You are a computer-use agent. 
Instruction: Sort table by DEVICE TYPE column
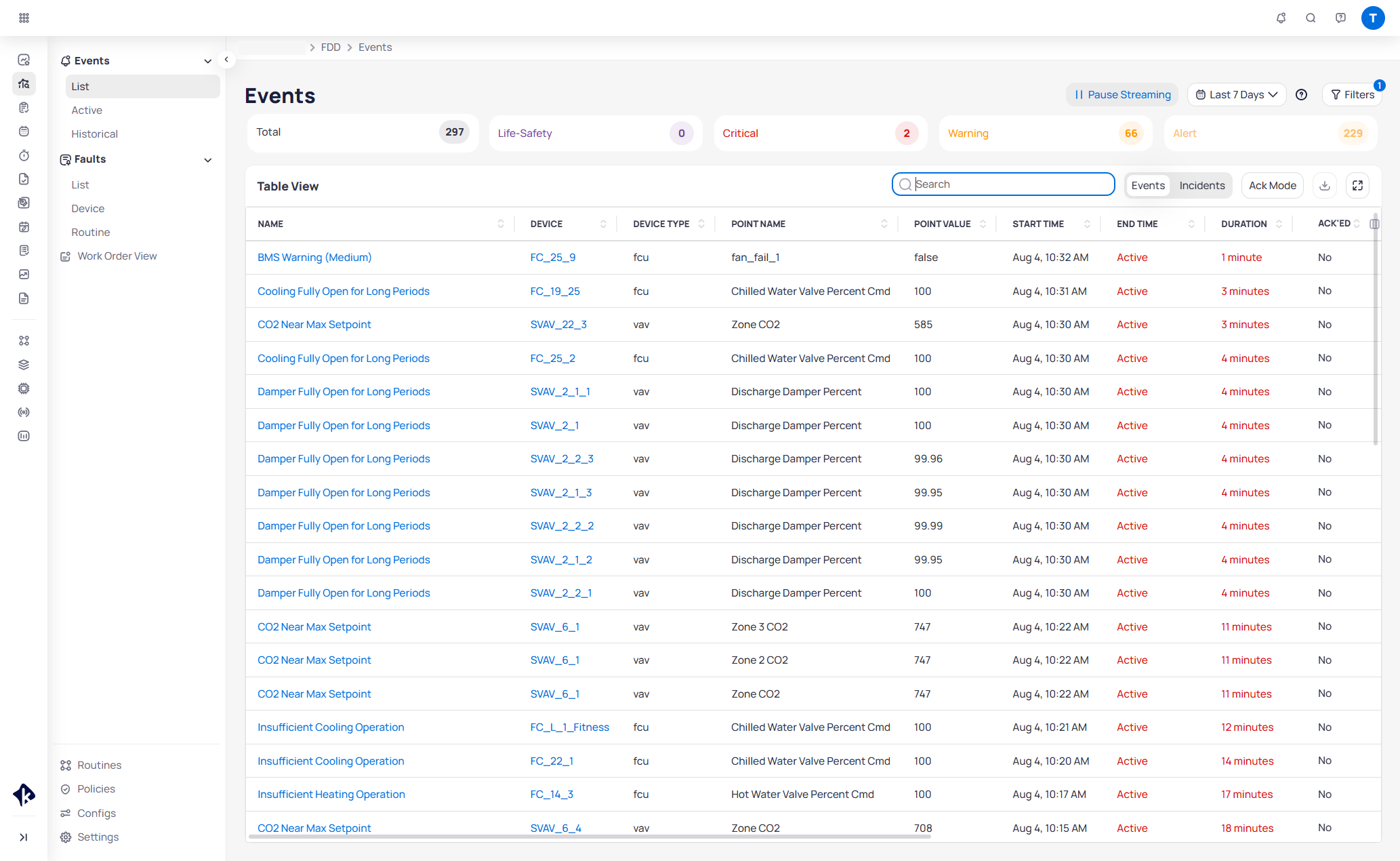[701, 224]
